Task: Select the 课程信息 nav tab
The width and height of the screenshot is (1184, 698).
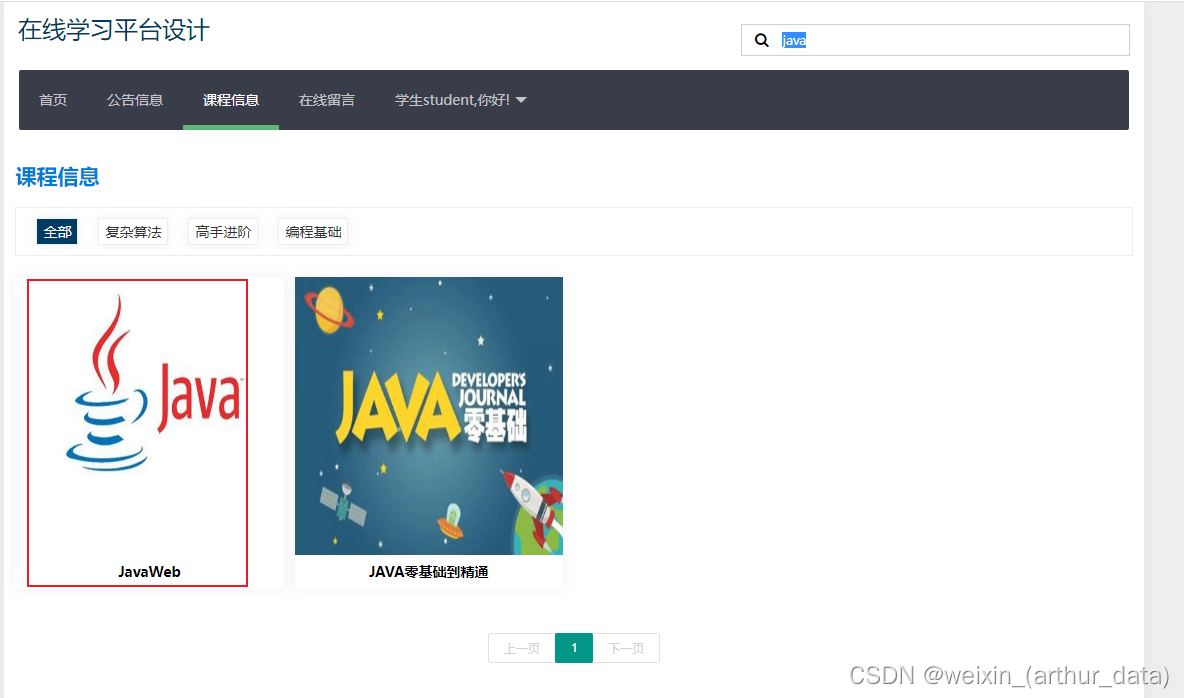Action: click(231, 100)
